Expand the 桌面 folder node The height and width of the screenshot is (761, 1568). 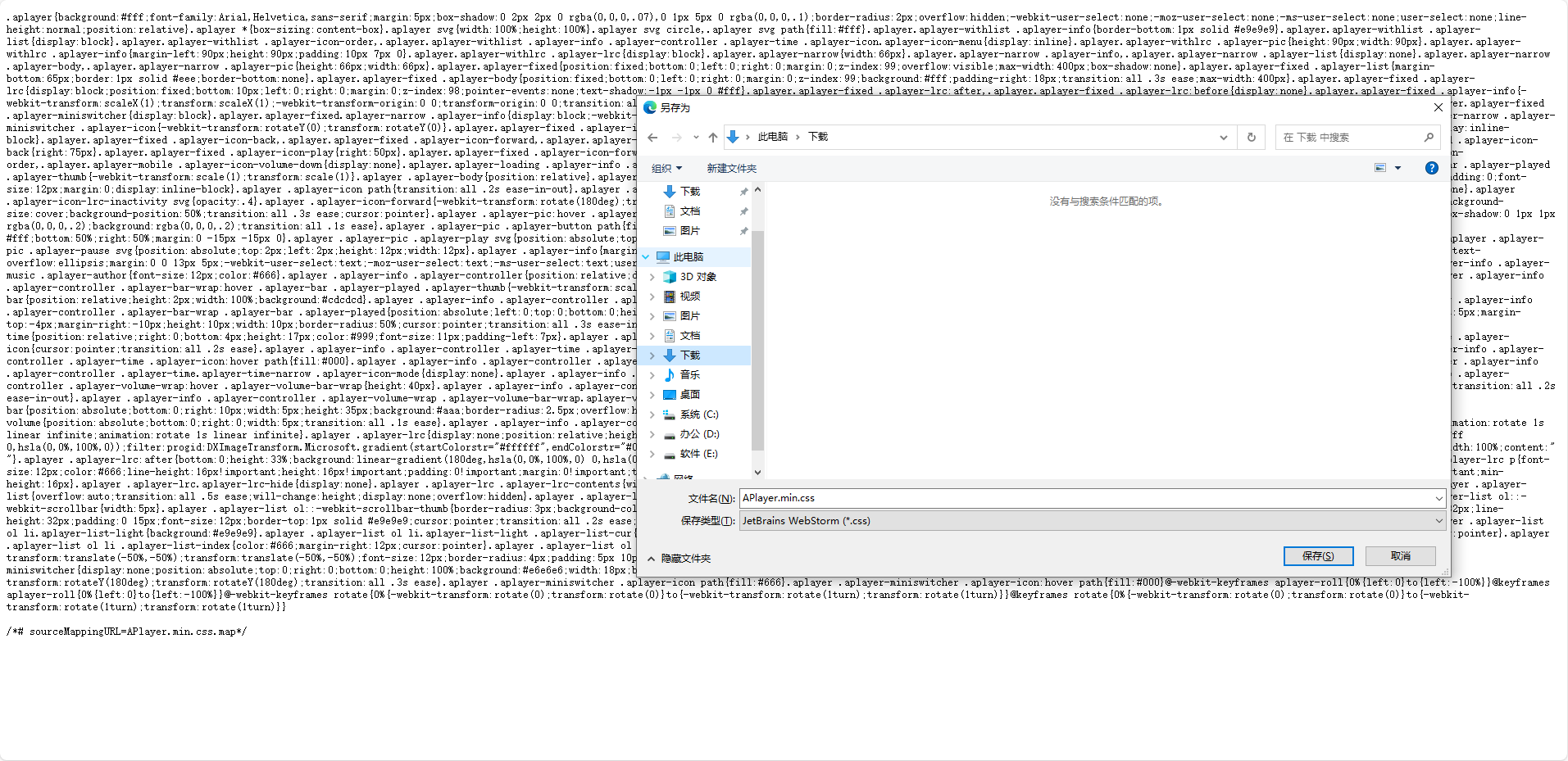tap(652, 395)
